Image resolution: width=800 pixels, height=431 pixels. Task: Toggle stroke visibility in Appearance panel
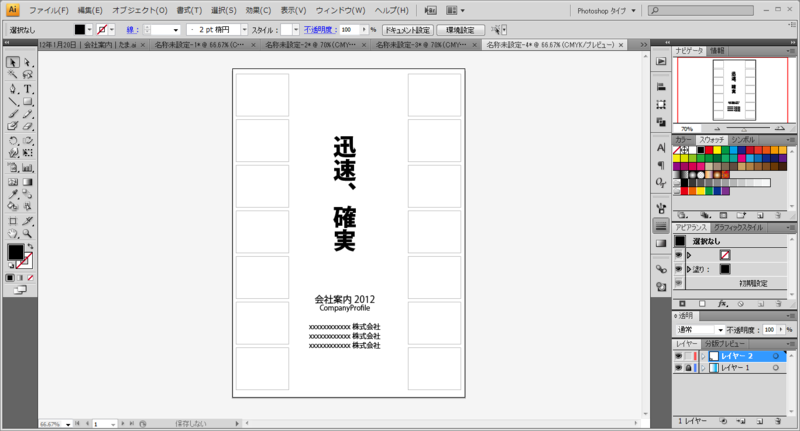[x=679, y=255]
